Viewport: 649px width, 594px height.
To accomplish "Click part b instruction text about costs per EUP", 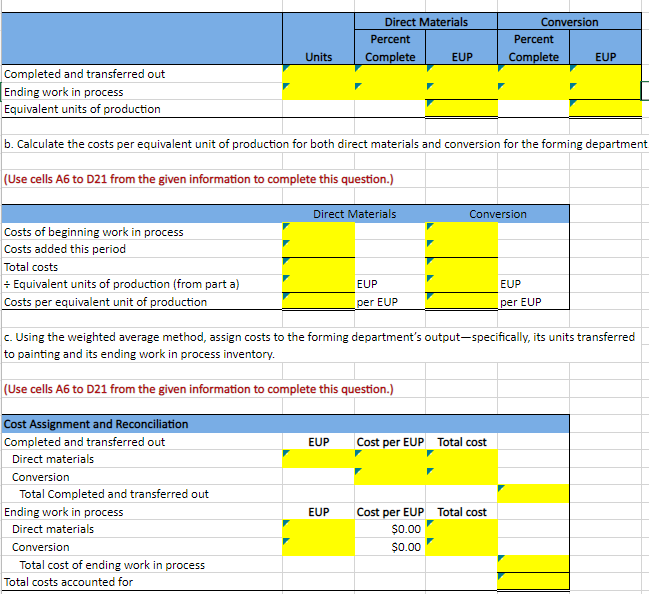I will point(325,144).
